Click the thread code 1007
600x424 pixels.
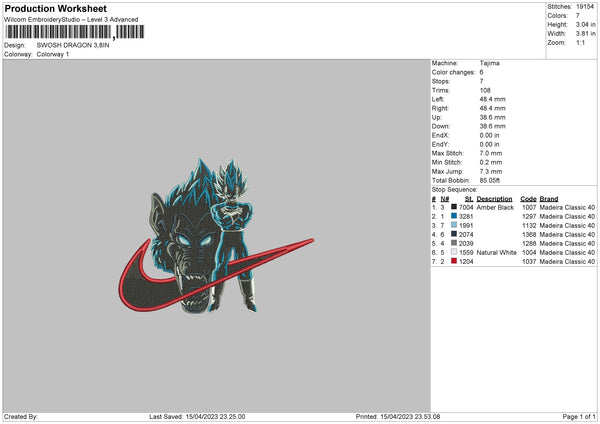[x=529, y=207]
